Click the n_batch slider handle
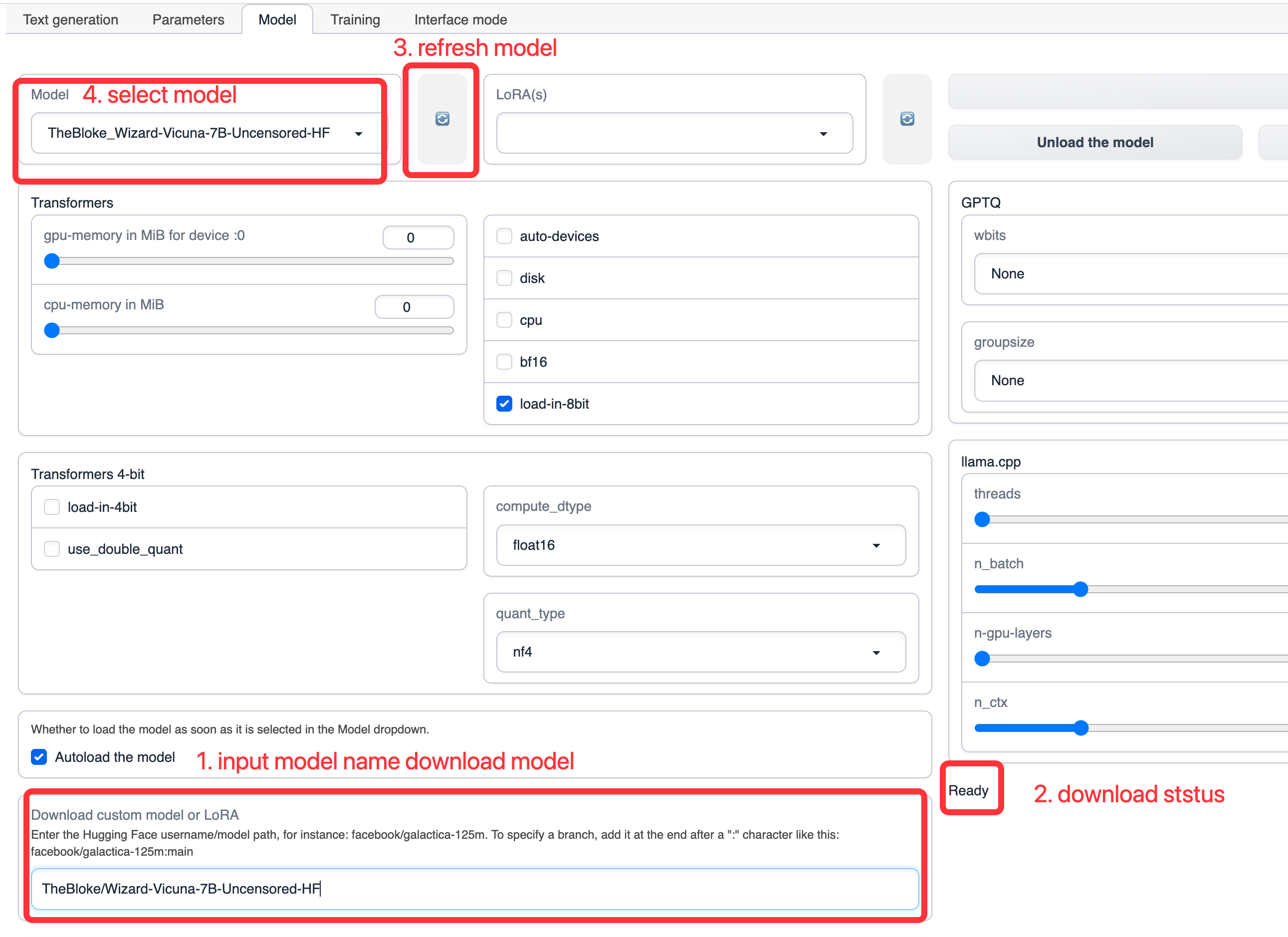The image size is (1288, 937). pyautogui.click(x=1080, y=589)
